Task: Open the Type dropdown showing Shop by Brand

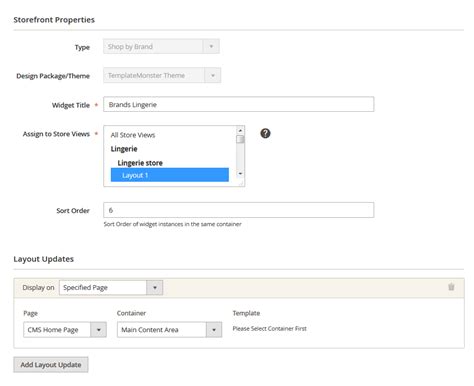Action: (161, 47)
